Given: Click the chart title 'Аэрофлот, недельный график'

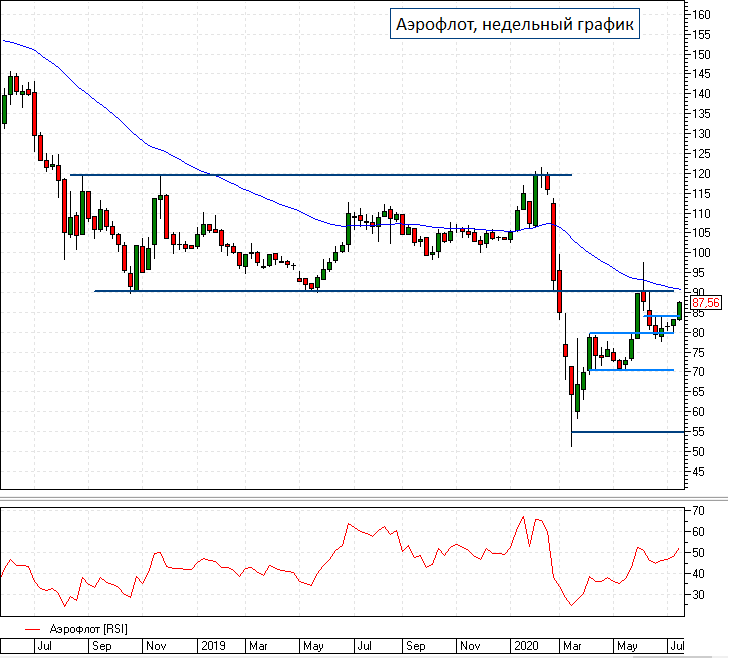Looking at the screenshot, I should 515,24.
